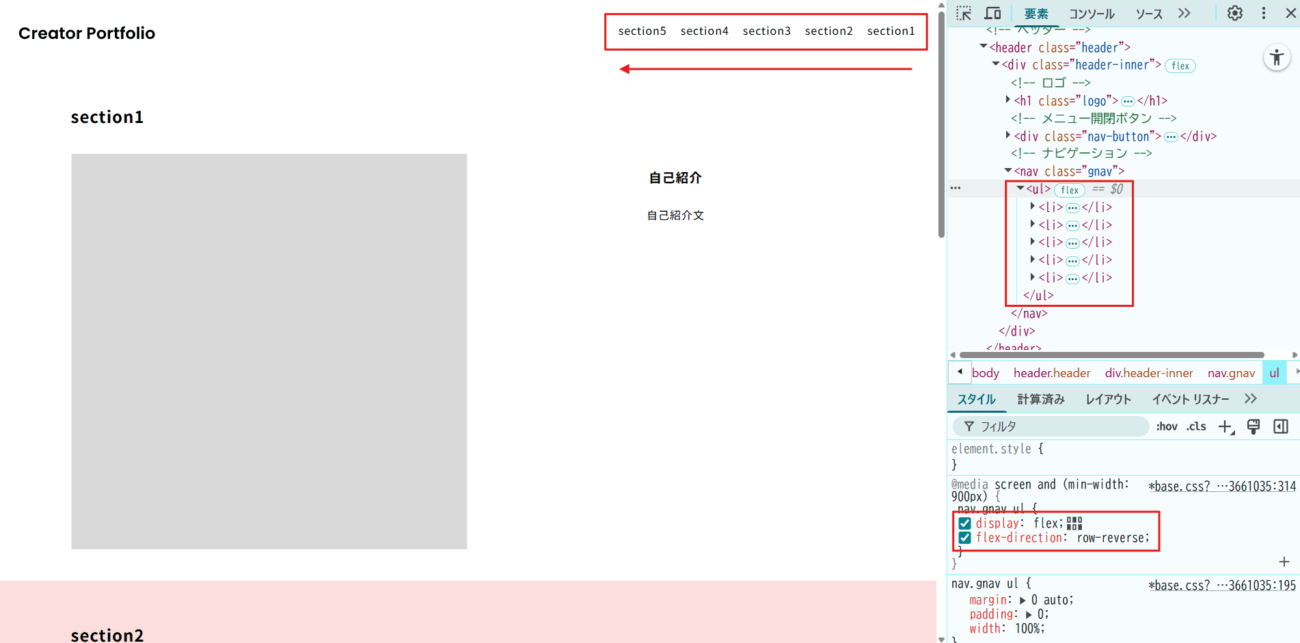
Task: Toggle the :hov element state button
Action: (x=1166, y=427)
